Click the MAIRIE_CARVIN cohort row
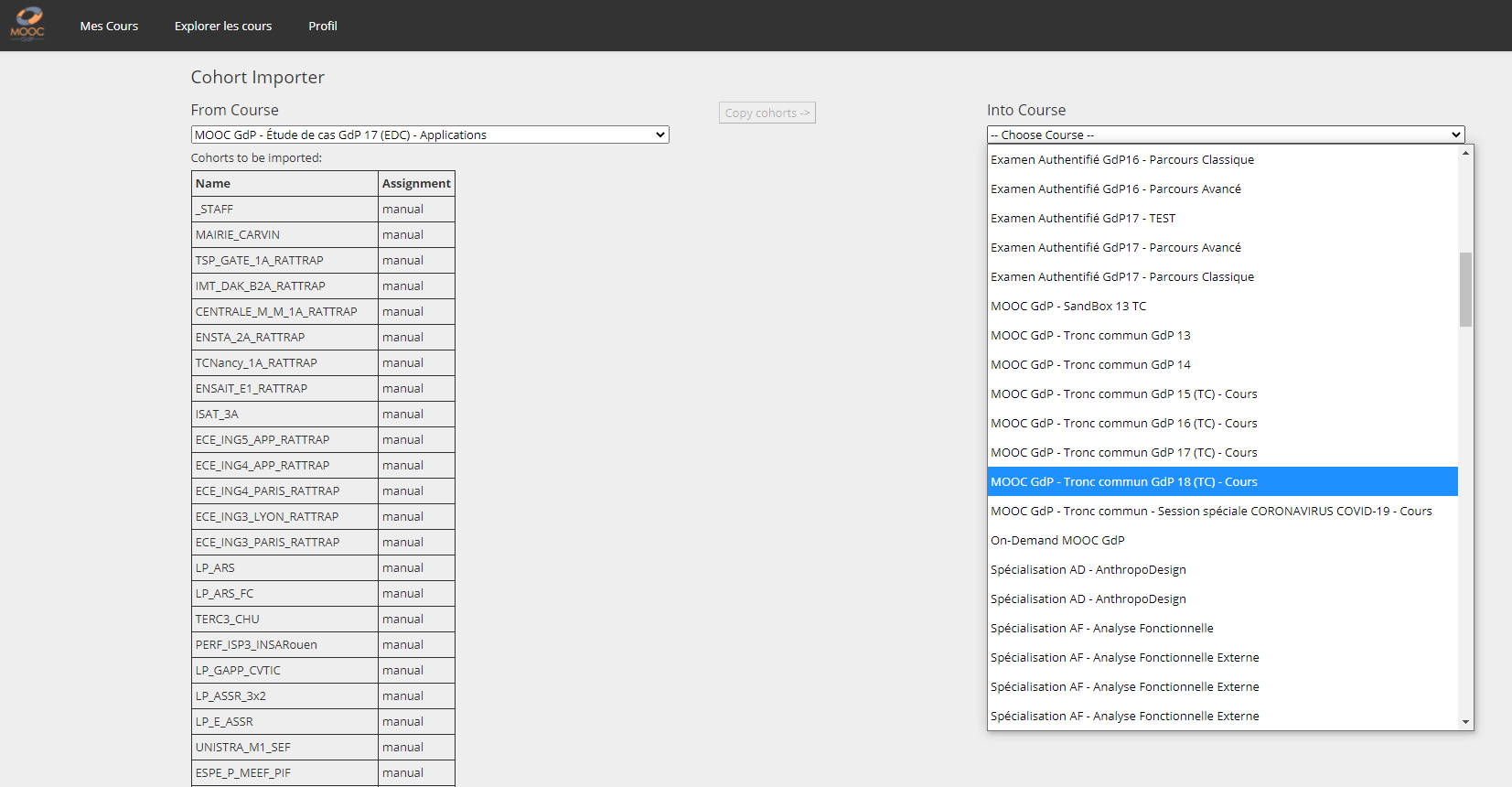This screenshot has width=1512, height=787. (238, 235)
